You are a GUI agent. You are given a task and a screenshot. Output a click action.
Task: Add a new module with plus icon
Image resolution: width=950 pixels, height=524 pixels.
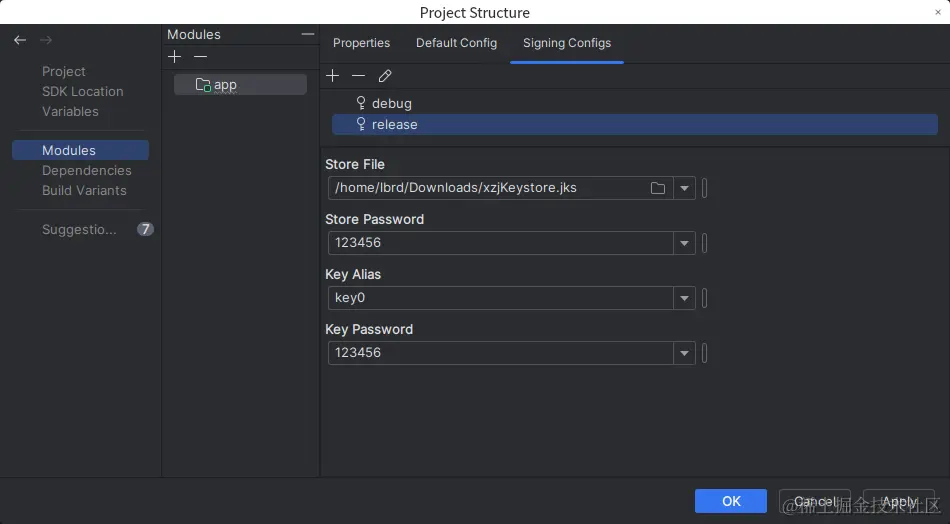click(175, 57)
